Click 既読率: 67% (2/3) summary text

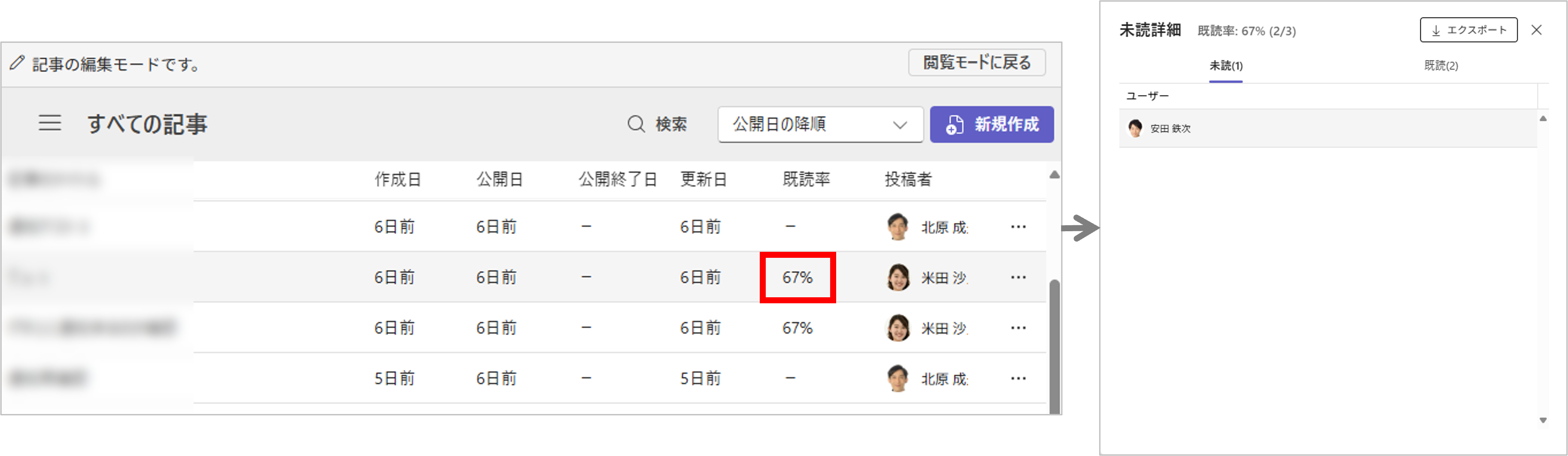[1247, 31]
